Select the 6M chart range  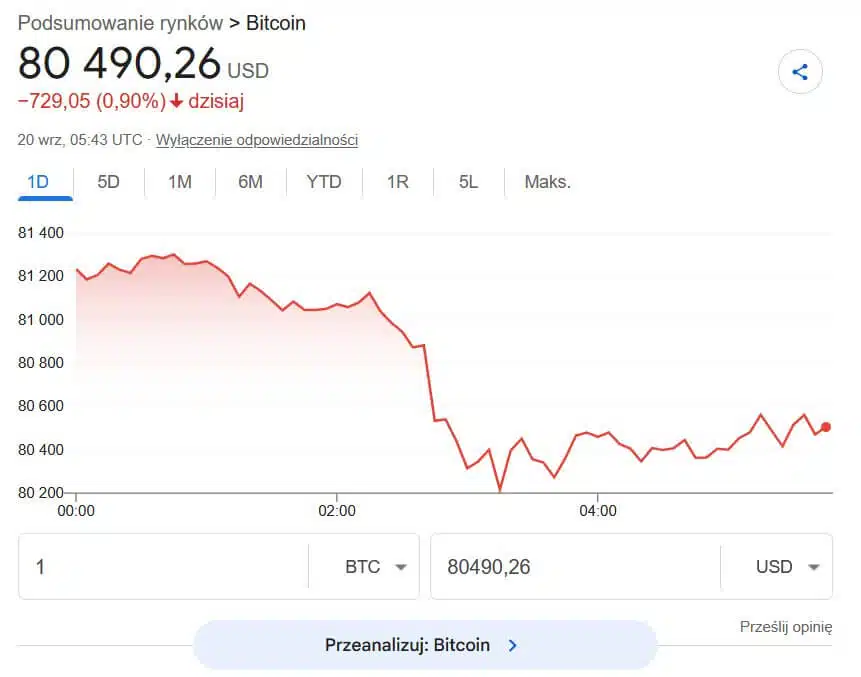250,182
